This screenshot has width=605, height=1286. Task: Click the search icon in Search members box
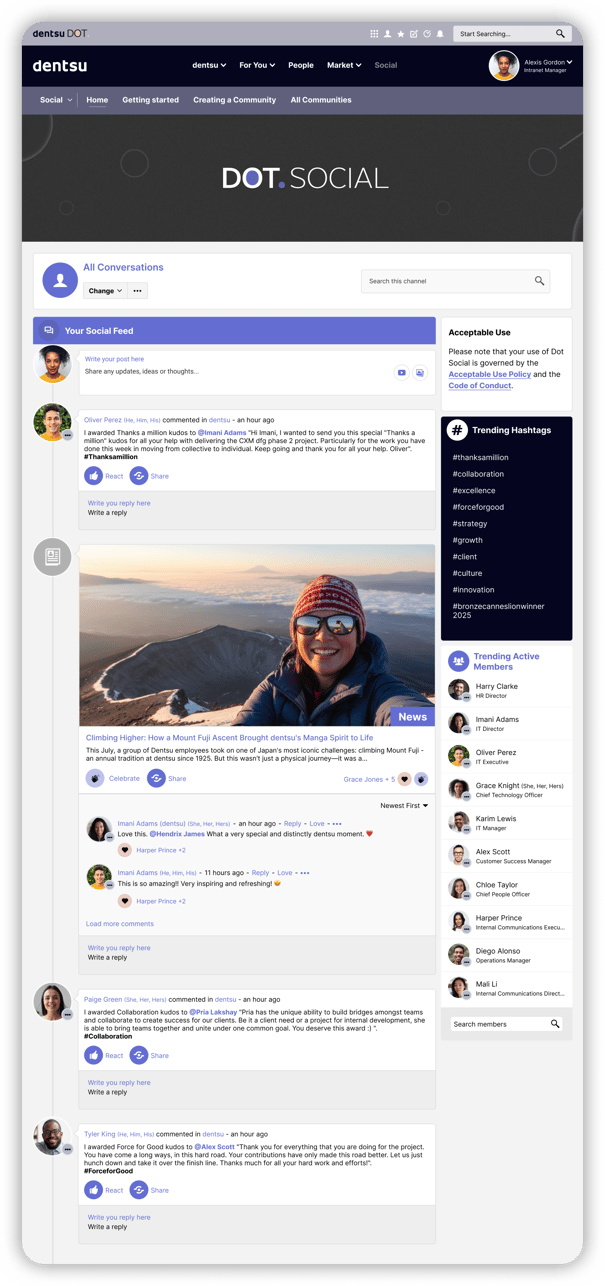(555, 1024)
